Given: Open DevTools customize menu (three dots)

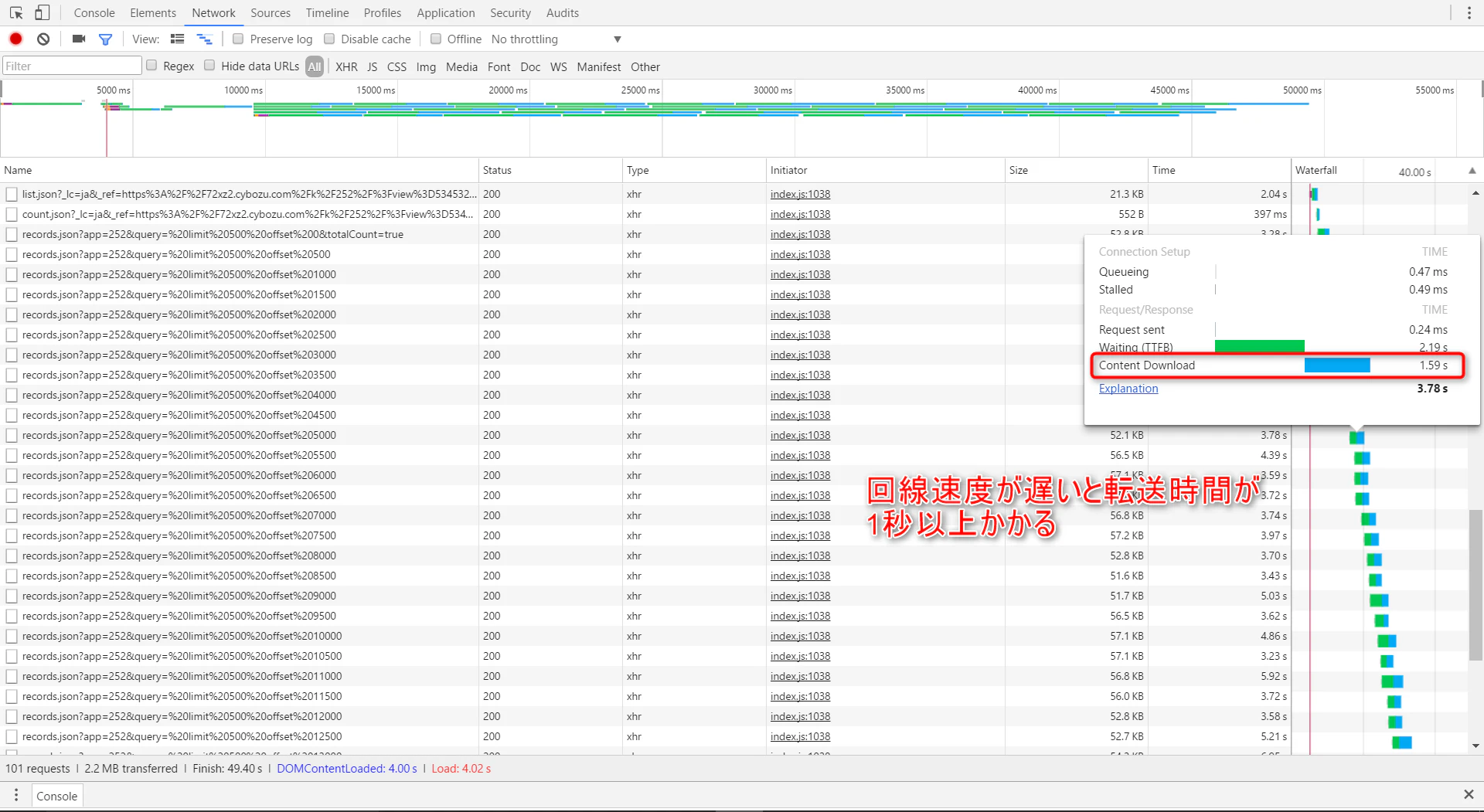Looking at the screenshot, I should (1469, 13).
